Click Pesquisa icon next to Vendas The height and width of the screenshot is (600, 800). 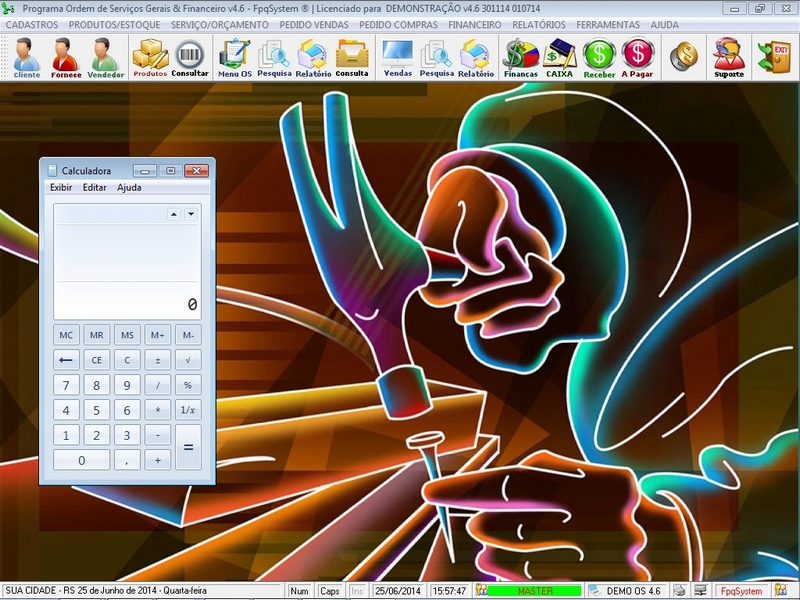point(437,58)
